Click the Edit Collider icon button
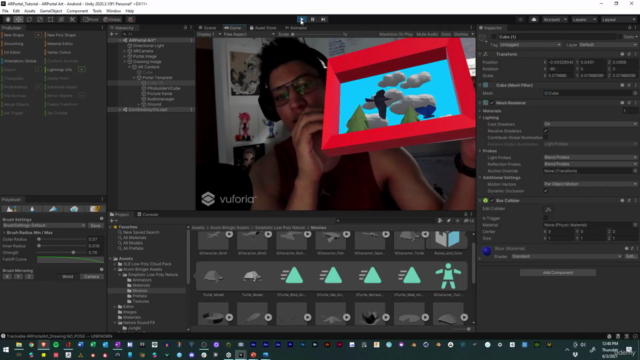The width and height of the screenshot is (640, 360). point(548,209)
